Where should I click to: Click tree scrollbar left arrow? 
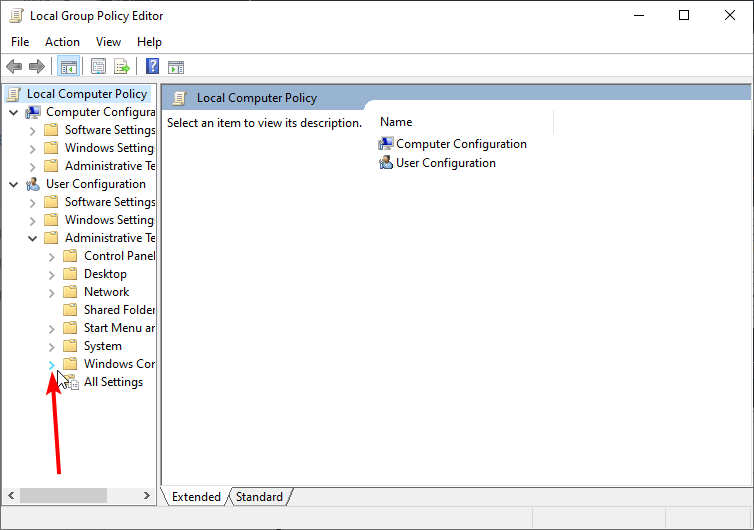(11, 495)
